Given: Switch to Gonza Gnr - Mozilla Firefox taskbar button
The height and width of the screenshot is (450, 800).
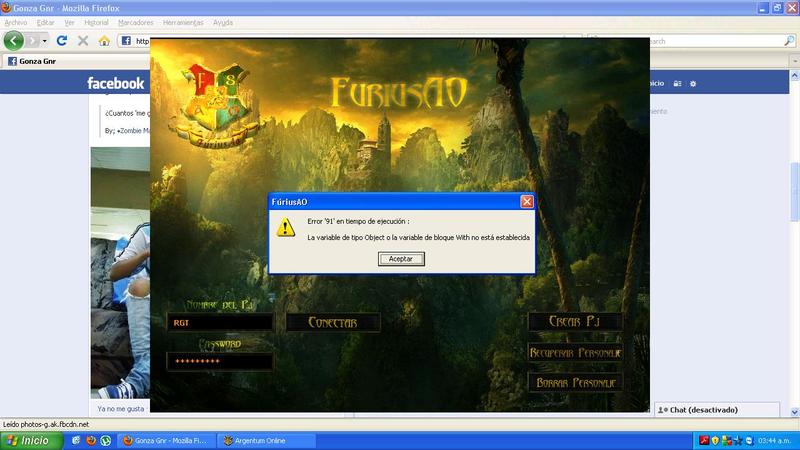Looking at the screenshot, I should [x=167, y=440].
